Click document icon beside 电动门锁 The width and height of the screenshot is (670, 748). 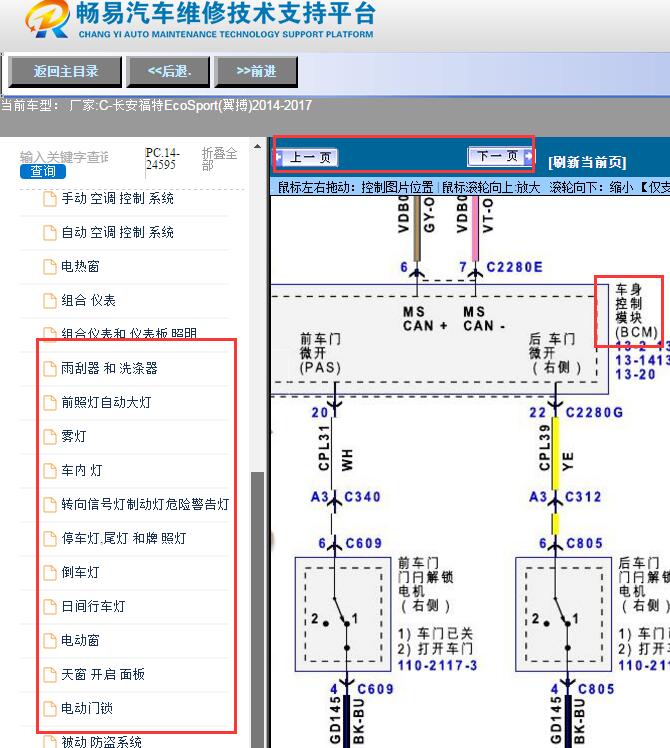point(50,709)
